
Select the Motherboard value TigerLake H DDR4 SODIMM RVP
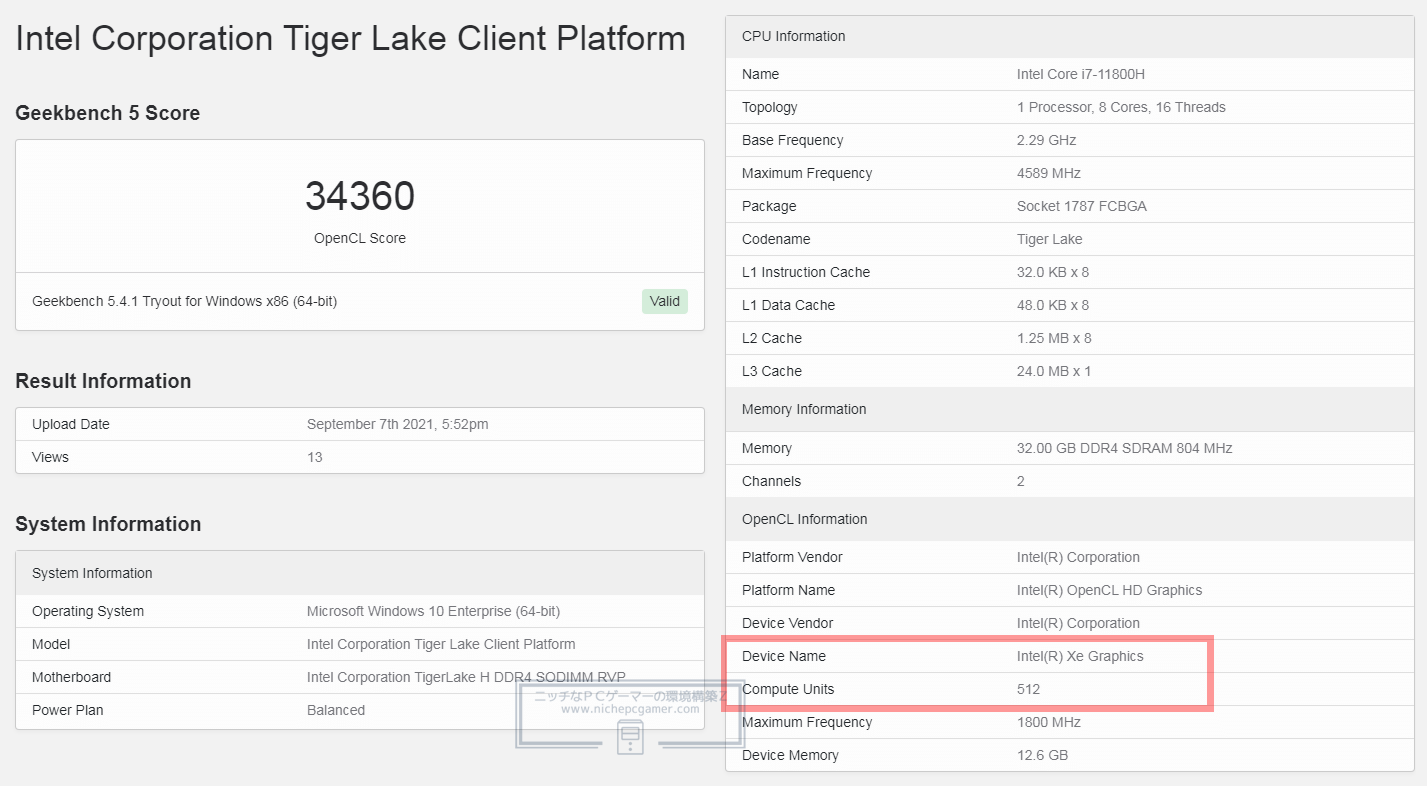pyautogui.click(x=466, y=677)
